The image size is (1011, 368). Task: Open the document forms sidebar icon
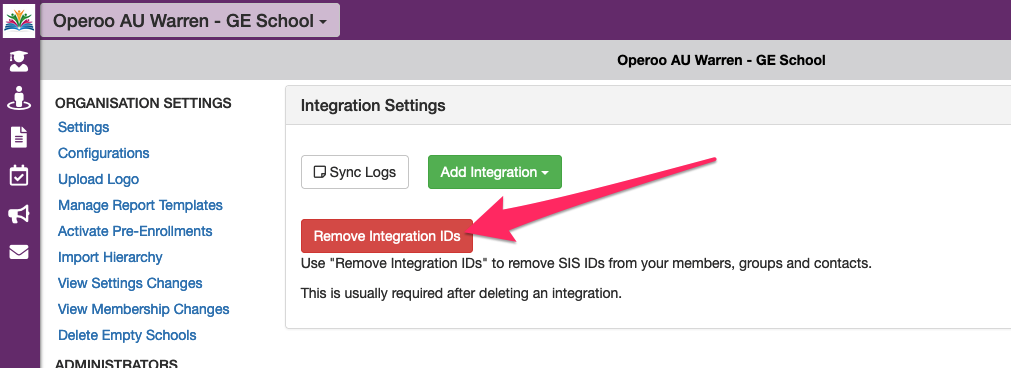click(19, 137)
